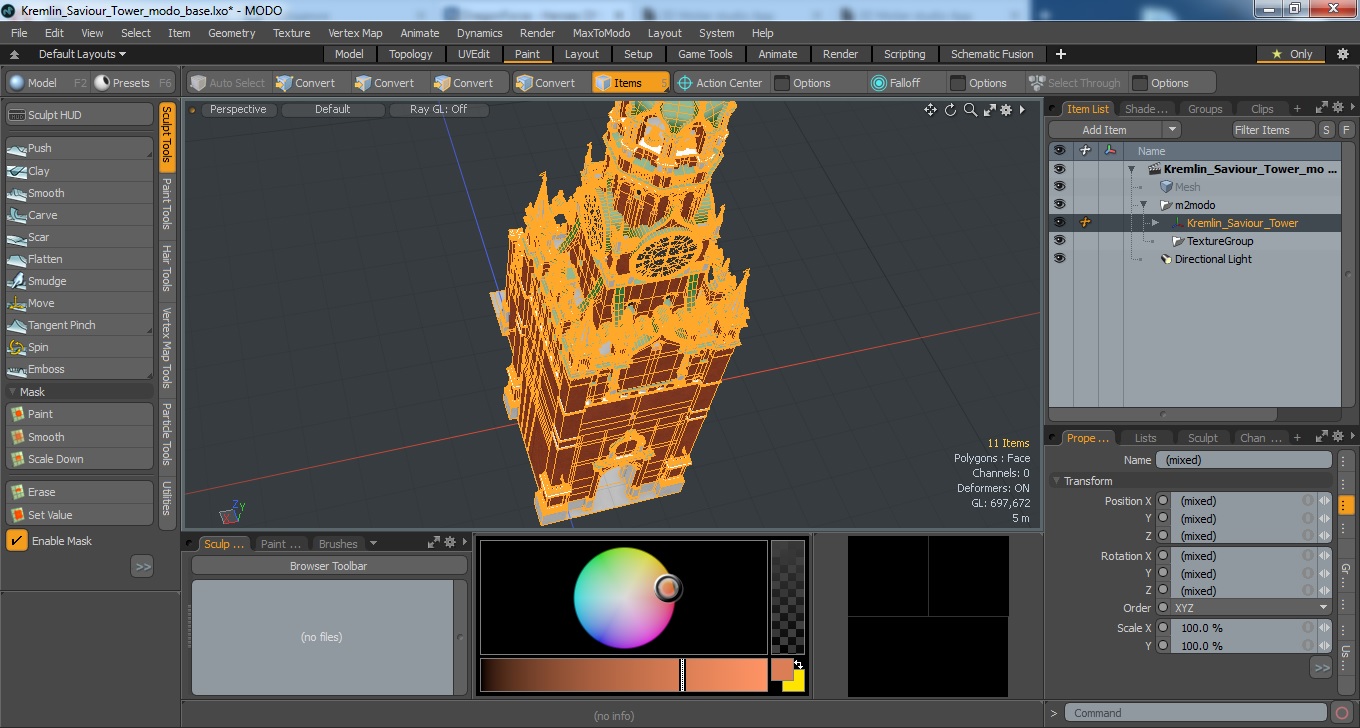Click the Auto Select button
Image resolution: width=1360 pixels, height=728 pixels.
point(227,83)
